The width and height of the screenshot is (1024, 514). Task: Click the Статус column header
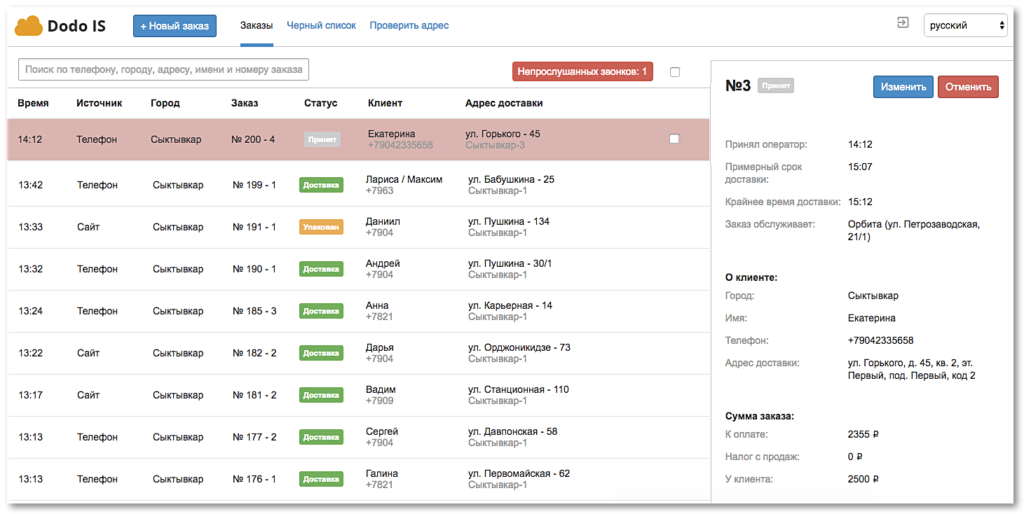click(321, 103)
